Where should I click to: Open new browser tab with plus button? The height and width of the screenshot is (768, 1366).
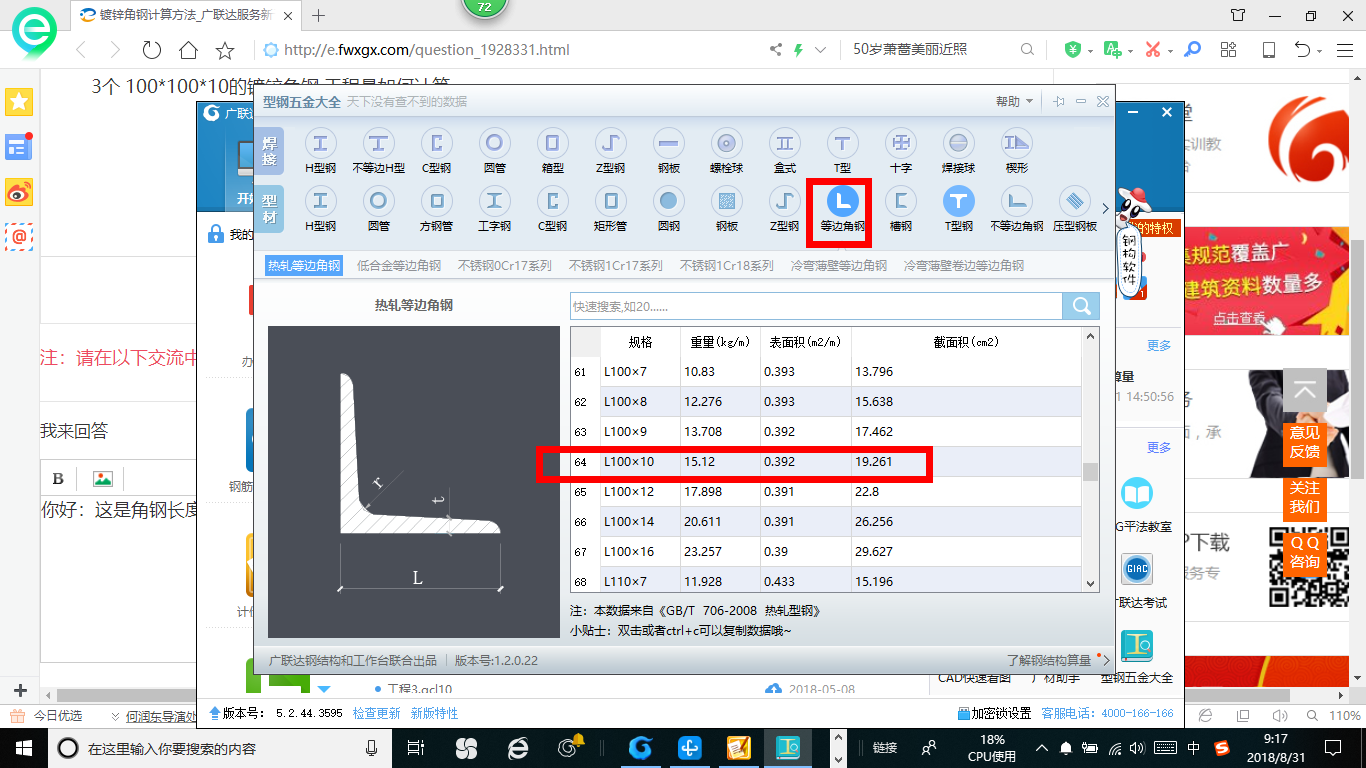coord(319,15)
